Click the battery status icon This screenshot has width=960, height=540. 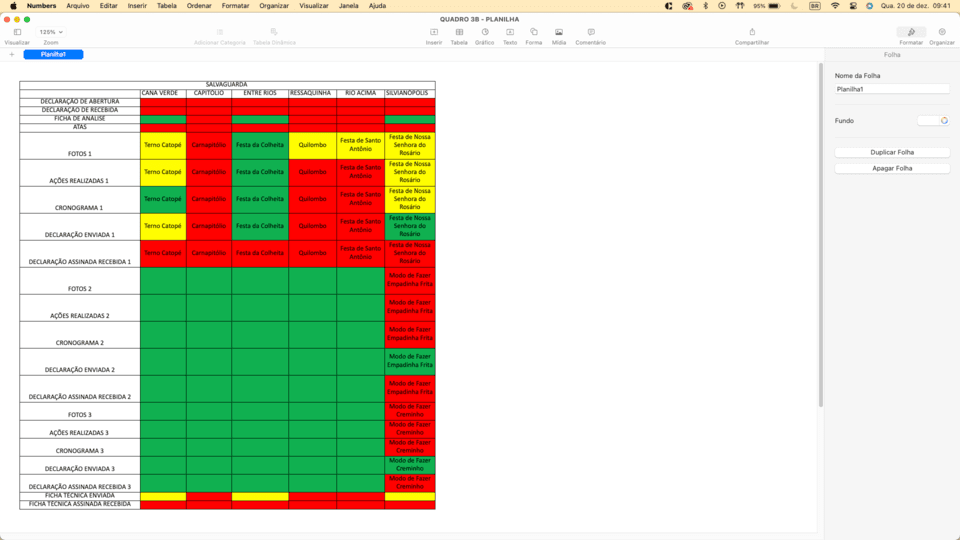[774, 6]
